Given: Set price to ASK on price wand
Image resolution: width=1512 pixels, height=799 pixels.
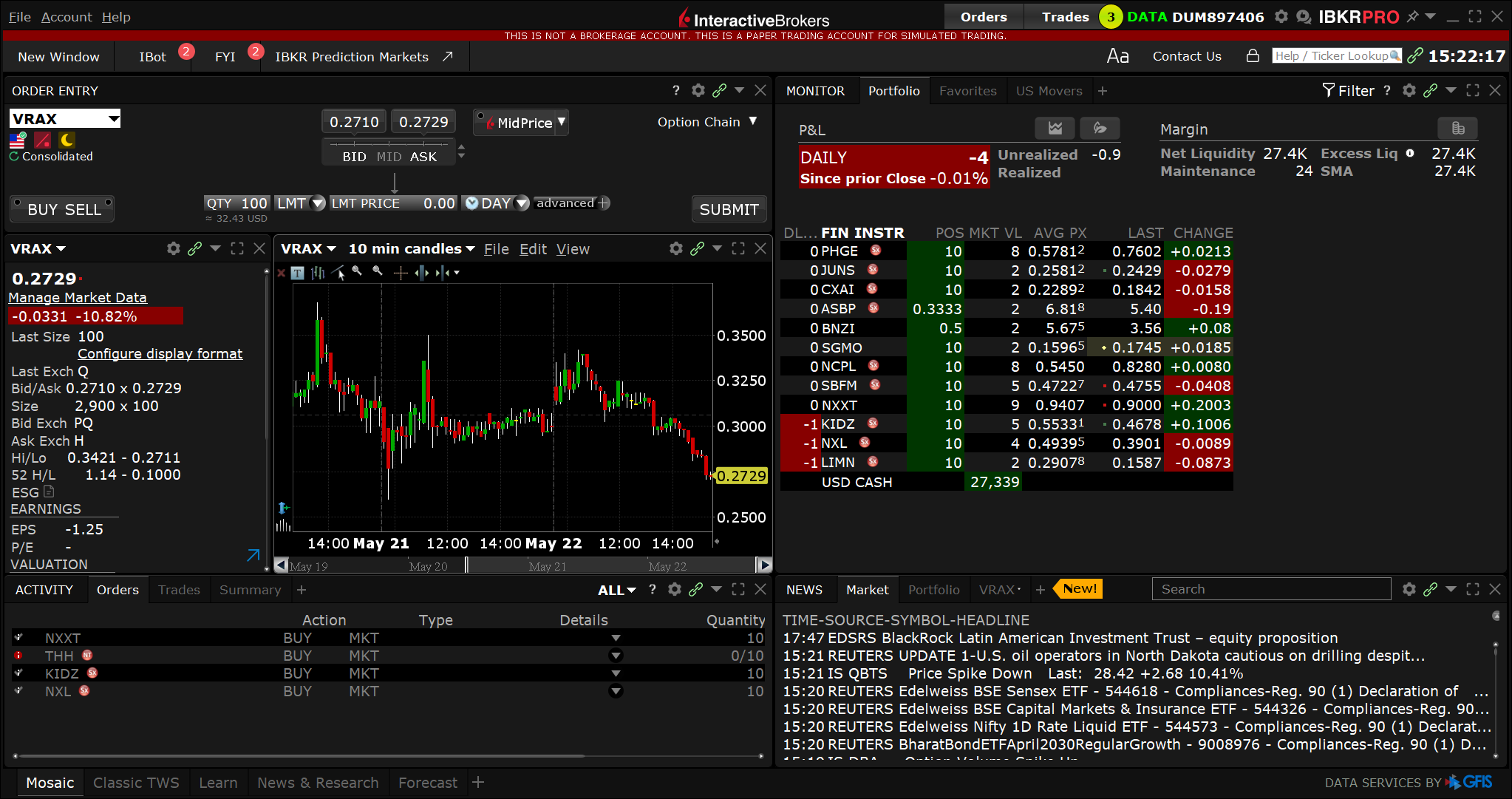Looking at the screenshot, I should 423,157.
